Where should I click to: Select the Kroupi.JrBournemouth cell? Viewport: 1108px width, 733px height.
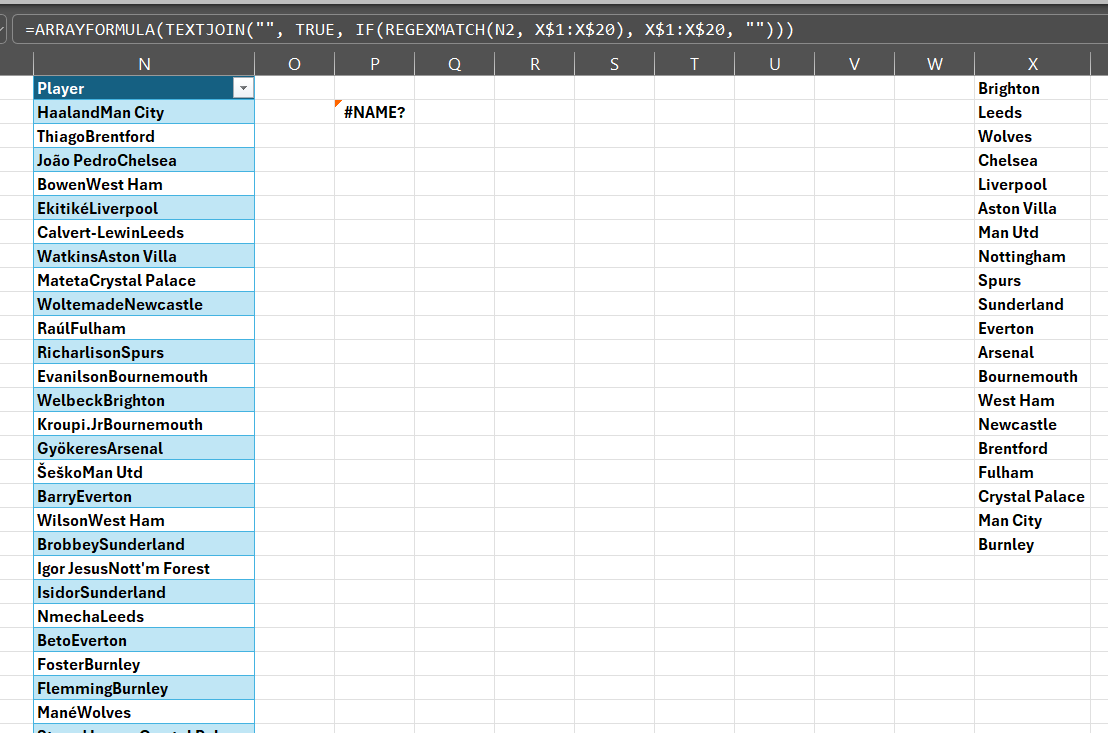click(x=144, y=424)
